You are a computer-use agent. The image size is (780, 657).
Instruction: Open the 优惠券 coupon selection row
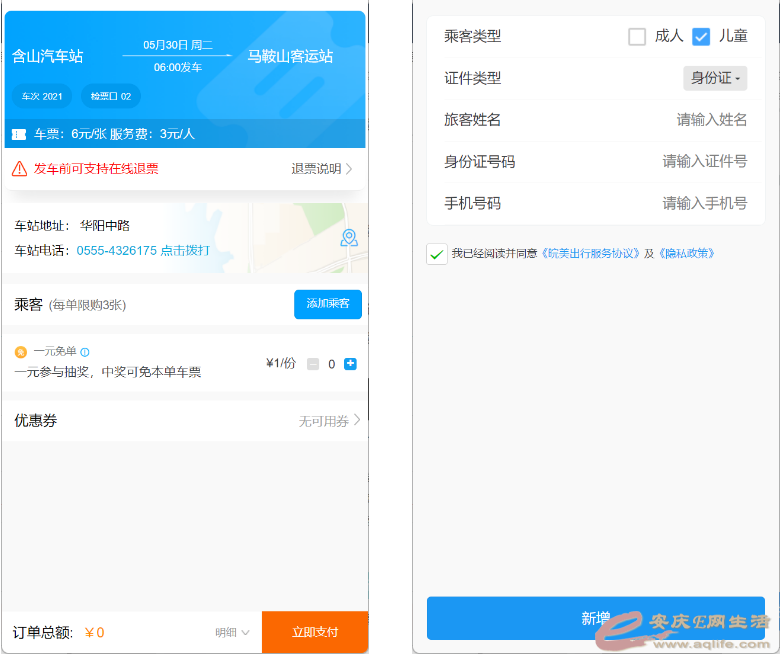coord(186,421)
